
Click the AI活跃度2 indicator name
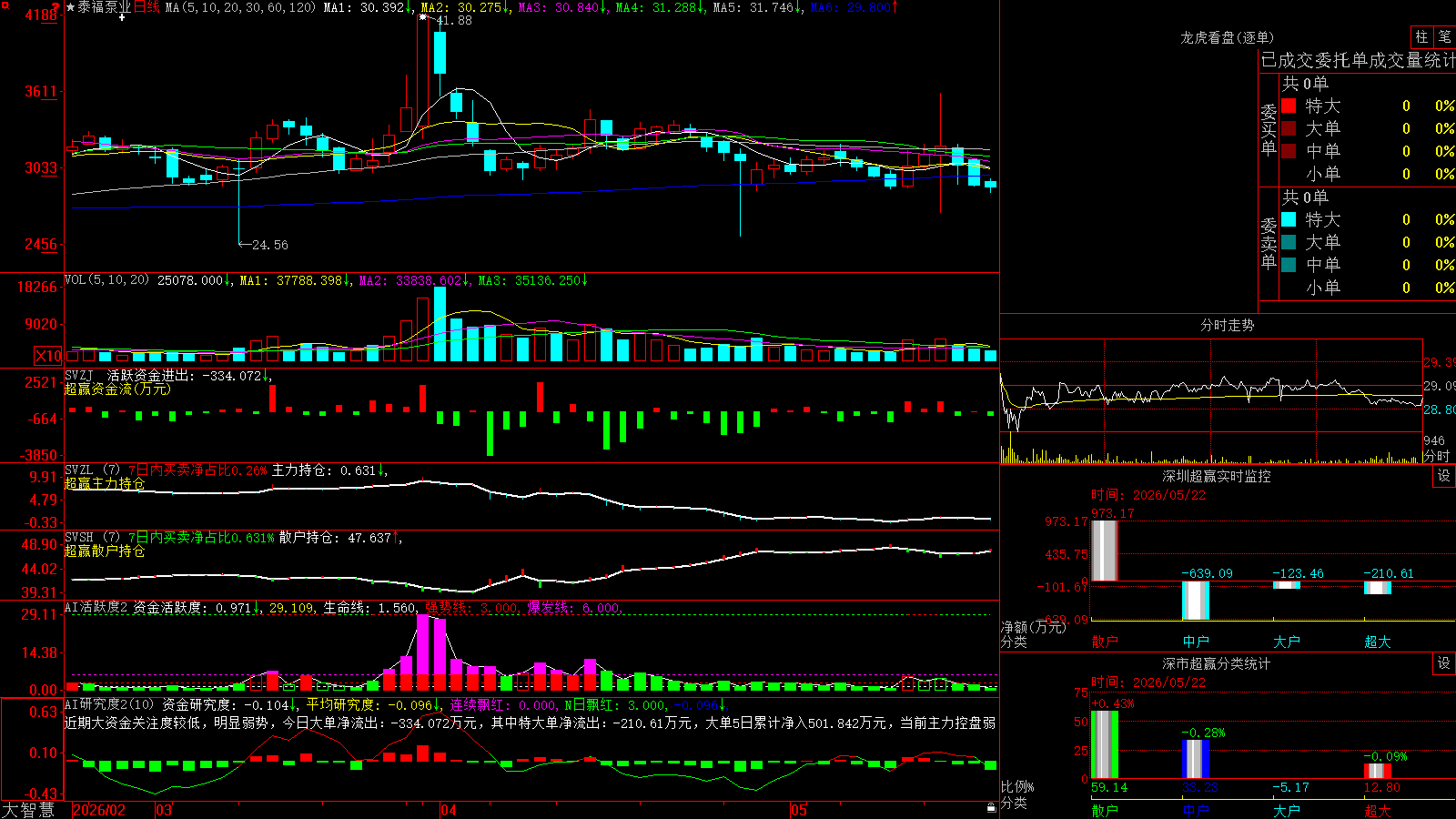(x=96, y=607)
